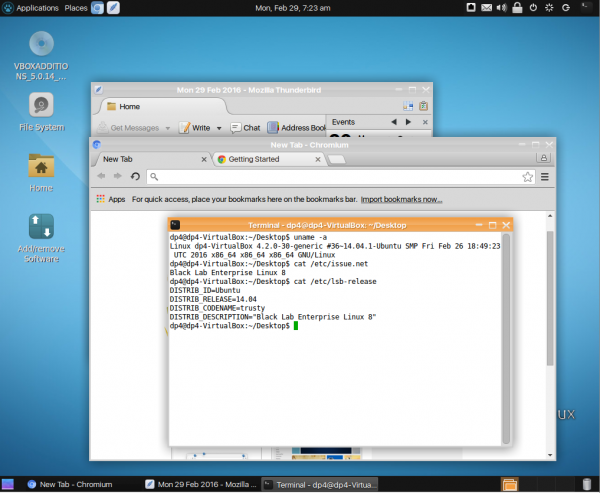Screen dimensions: 600x493
Task: Open the Thunderbird tasks tab icon
Action: tap(423, 106)
